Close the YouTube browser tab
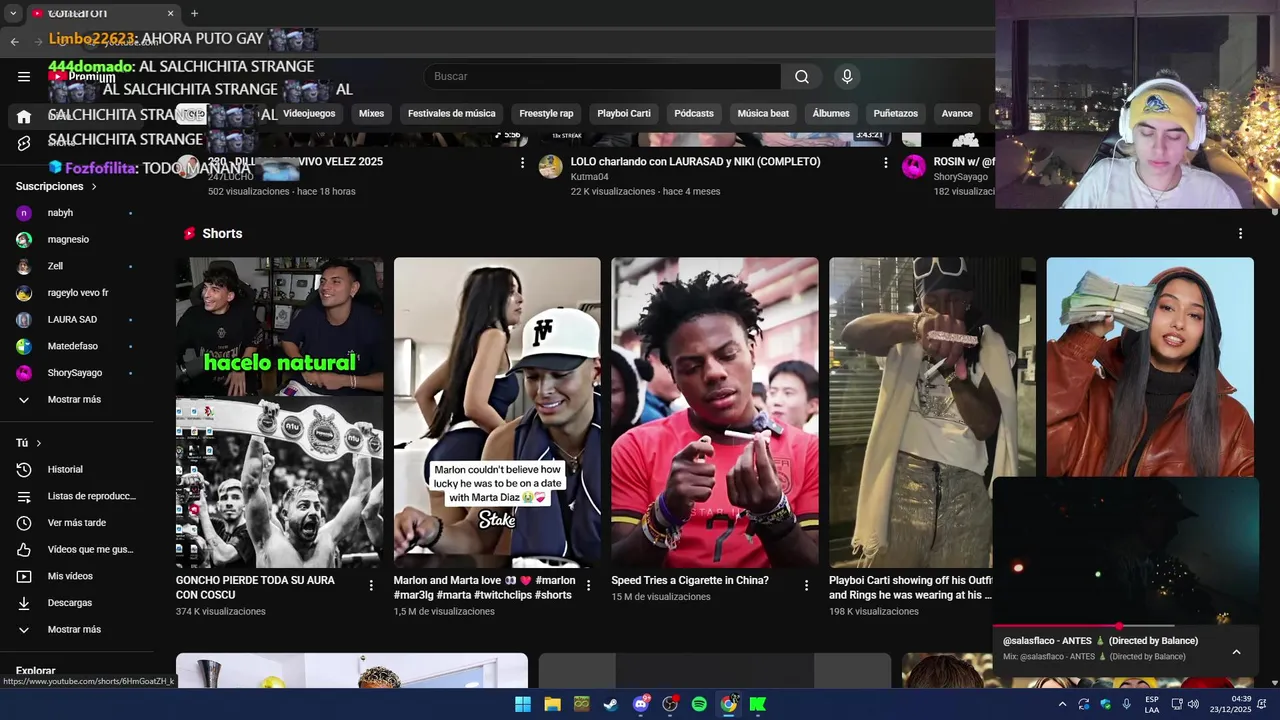 [x=170, y=13]
